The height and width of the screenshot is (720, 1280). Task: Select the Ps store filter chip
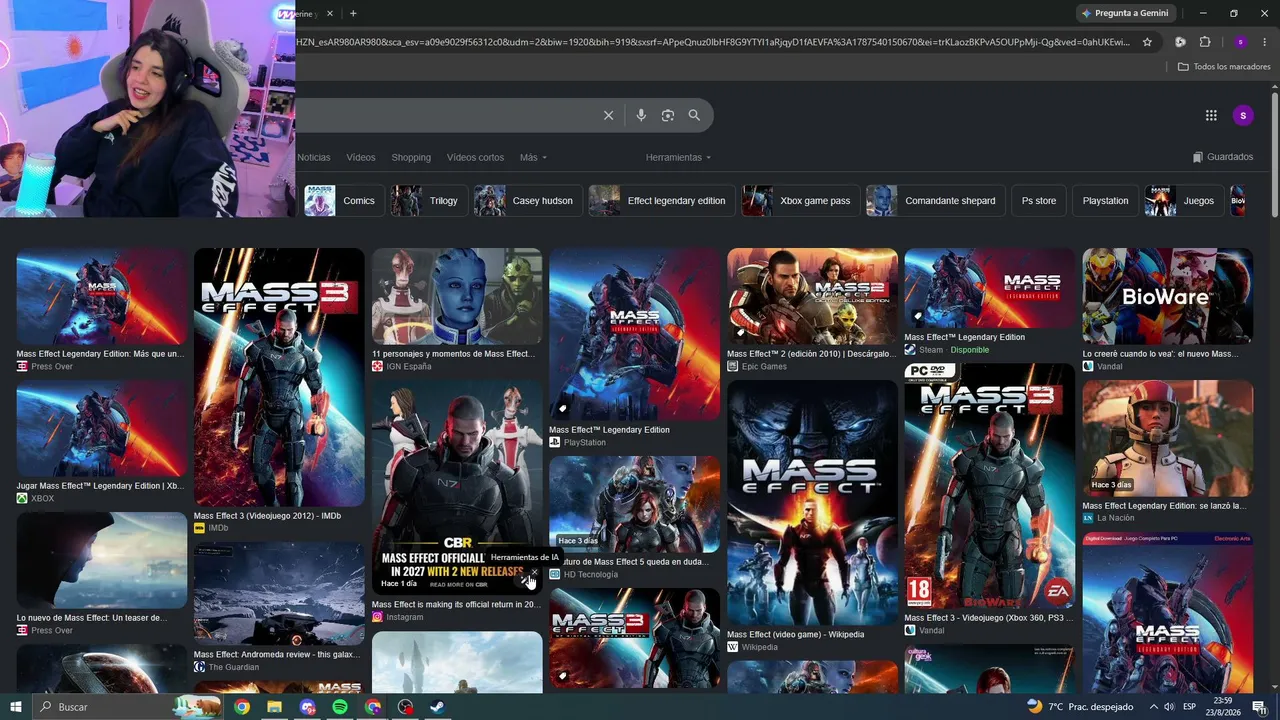(x=1039, y=201)
